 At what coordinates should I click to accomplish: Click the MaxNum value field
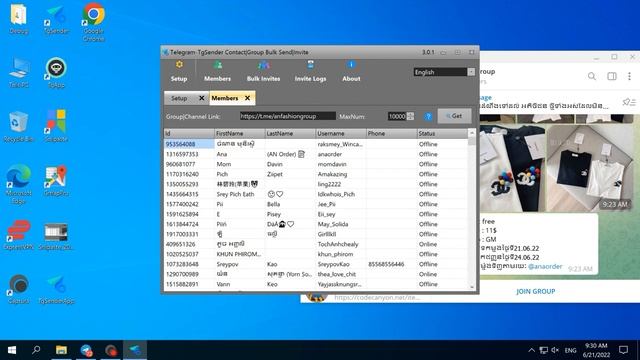[397, 116]
